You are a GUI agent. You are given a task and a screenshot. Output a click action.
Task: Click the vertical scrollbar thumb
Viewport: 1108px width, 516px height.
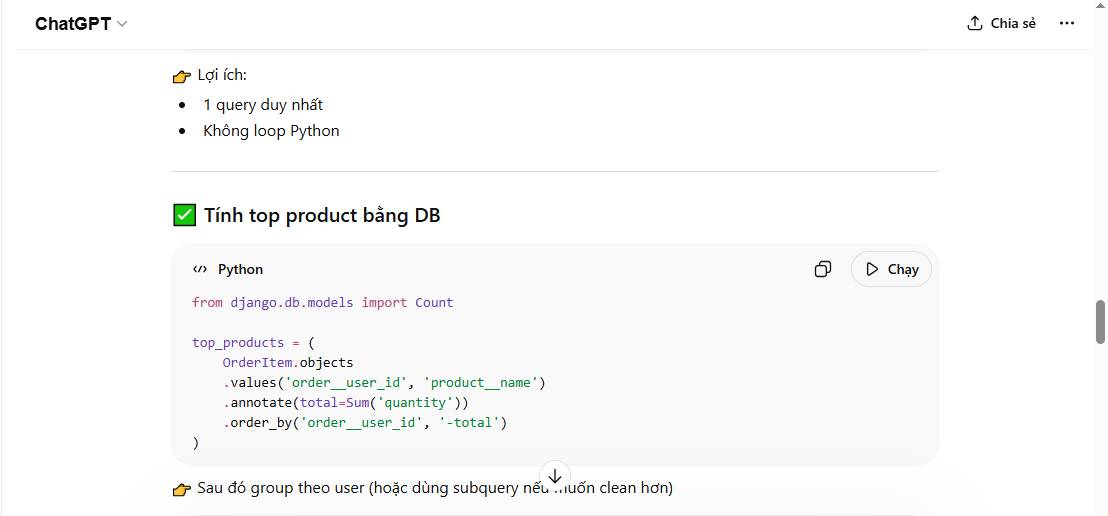[1100, 321]
